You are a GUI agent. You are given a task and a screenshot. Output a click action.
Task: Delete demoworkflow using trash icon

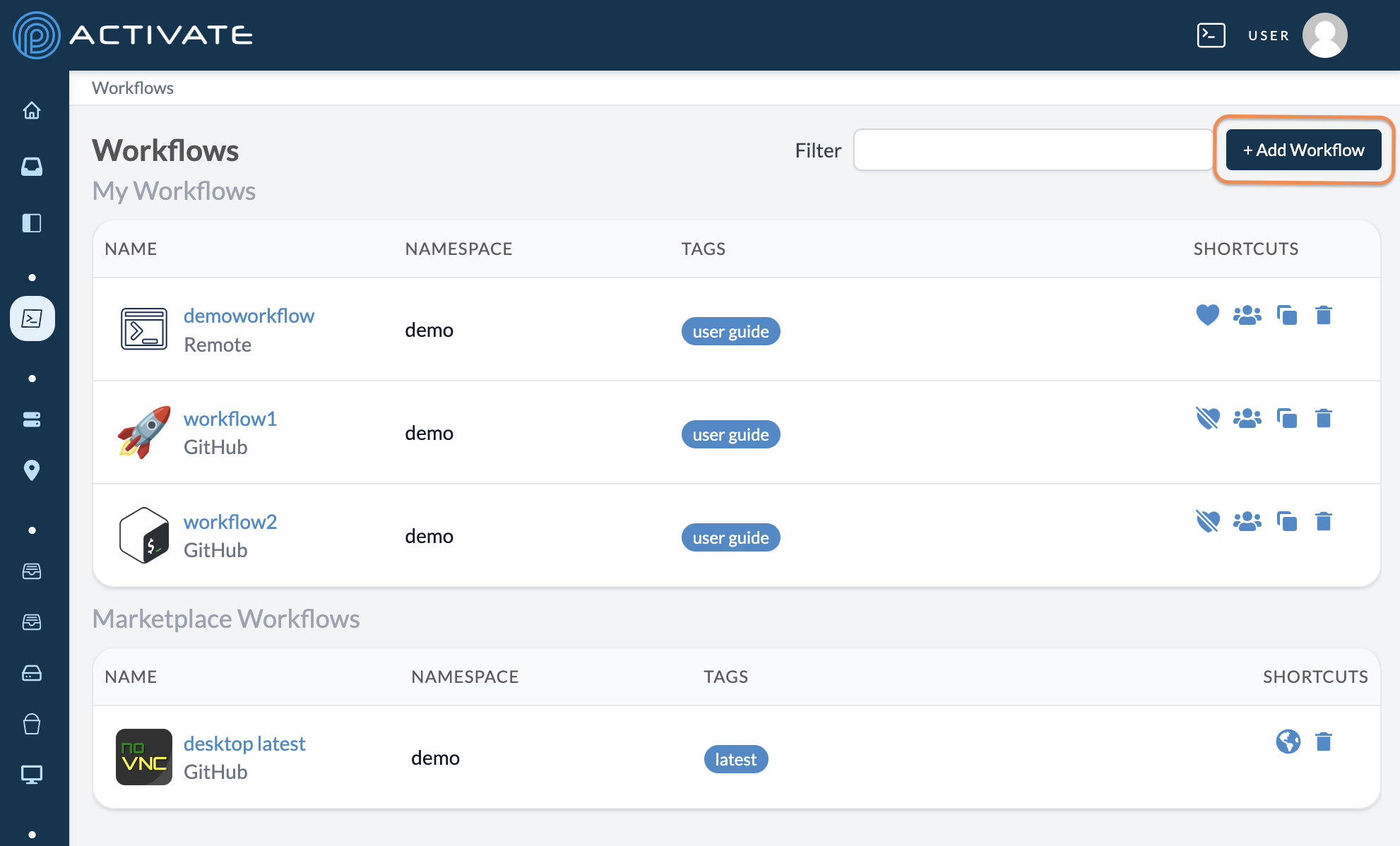(x=1325, y=316)
